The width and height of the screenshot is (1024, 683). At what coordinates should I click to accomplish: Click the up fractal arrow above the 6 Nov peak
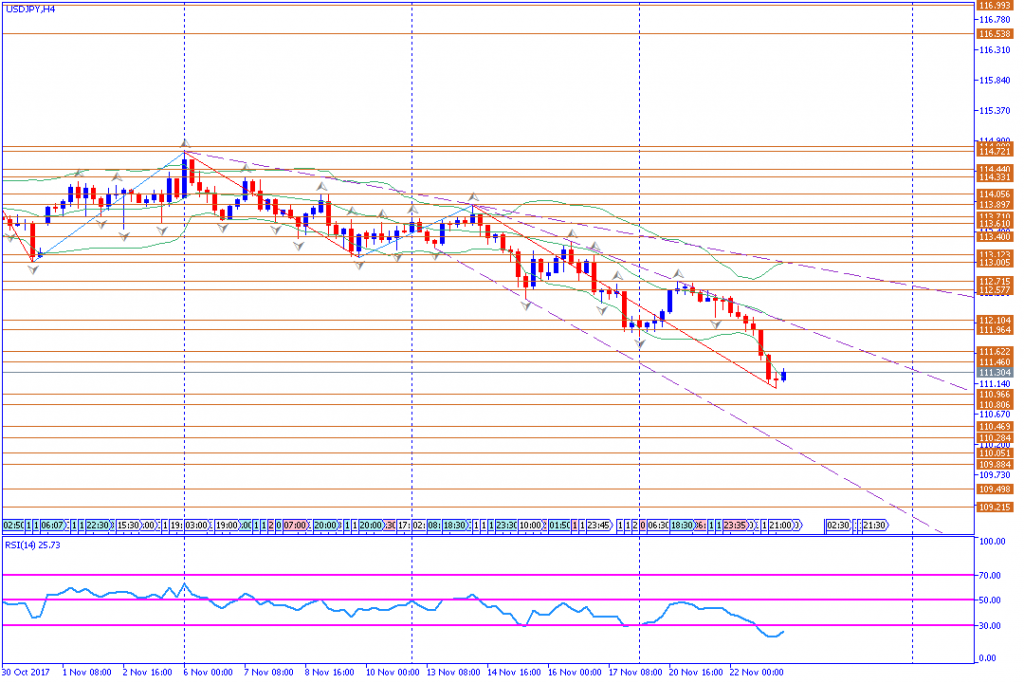click(184, 143)
